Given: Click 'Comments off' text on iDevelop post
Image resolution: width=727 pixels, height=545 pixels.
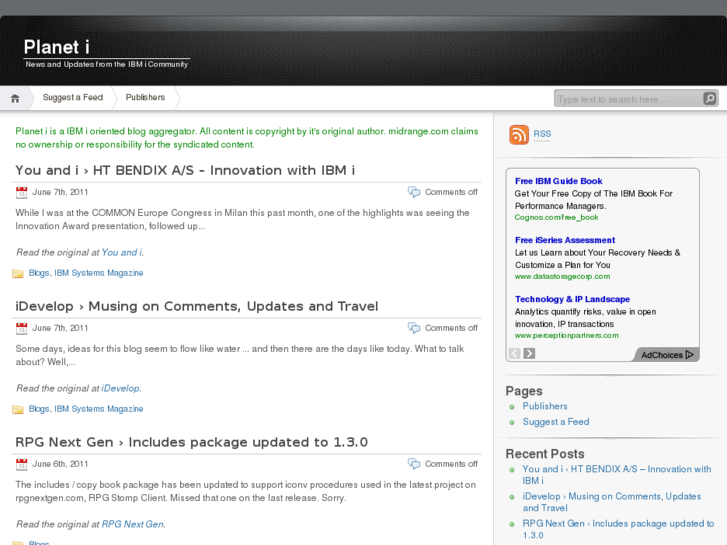Looking at the screenshot, I should point(451,328).
